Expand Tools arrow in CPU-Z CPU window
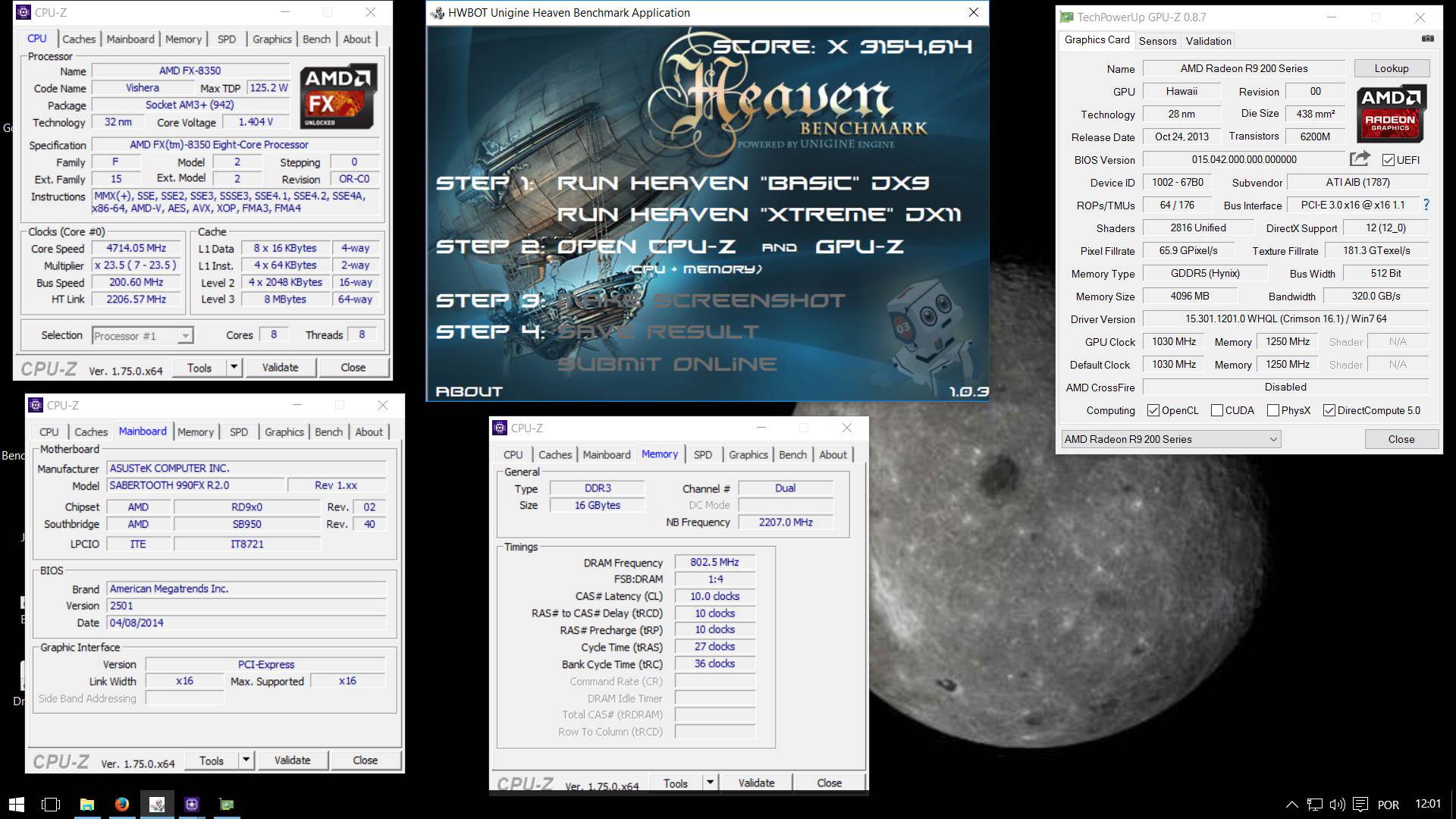 tap(234, 368)
